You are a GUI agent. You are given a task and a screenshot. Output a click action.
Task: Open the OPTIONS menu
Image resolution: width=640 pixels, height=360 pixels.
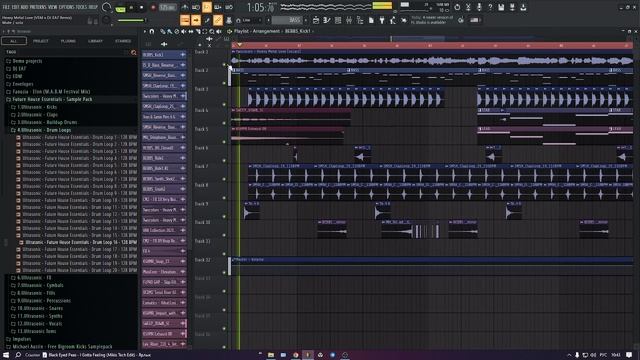click(67, 7)
